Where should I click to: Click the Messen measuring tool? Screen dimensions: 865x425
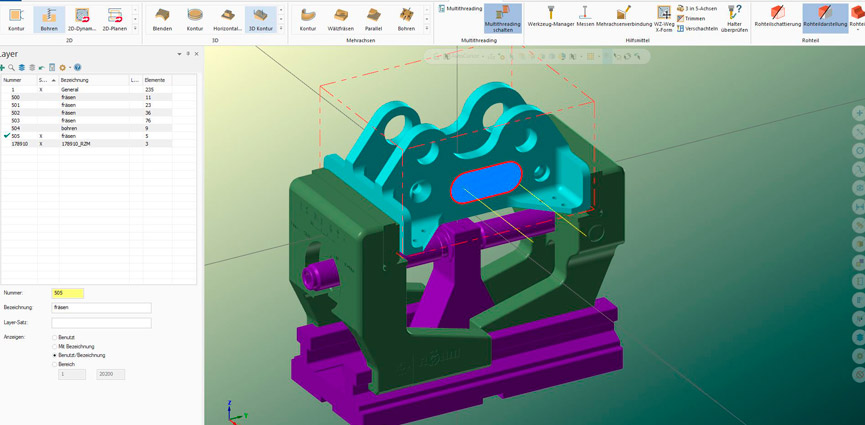(585, 16)
